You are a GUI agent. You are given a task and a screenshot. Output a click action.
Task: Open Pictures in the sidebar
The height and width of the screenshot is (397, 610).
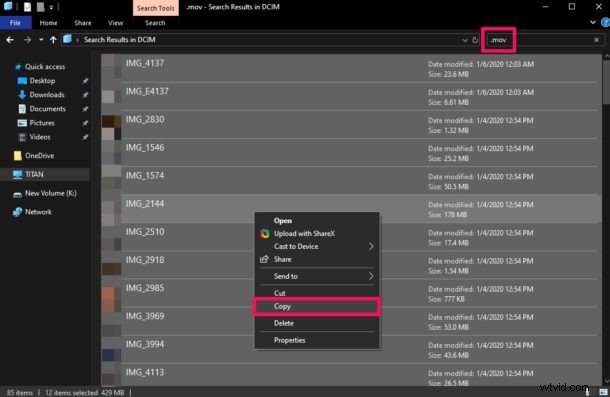(42, 123)
